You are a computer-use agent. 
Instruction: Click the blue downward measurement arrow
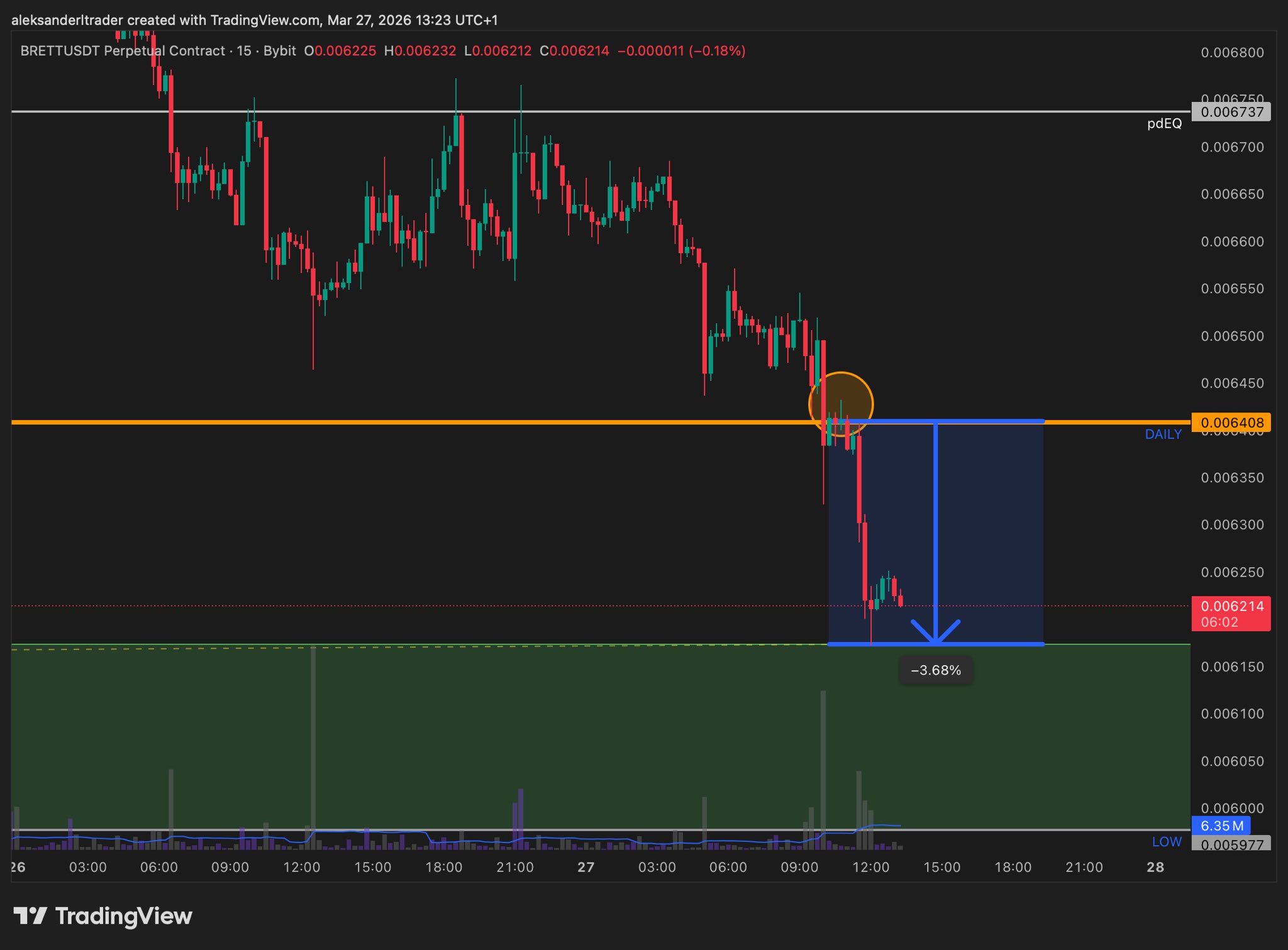pyautogui.click(x=936, y=534)
